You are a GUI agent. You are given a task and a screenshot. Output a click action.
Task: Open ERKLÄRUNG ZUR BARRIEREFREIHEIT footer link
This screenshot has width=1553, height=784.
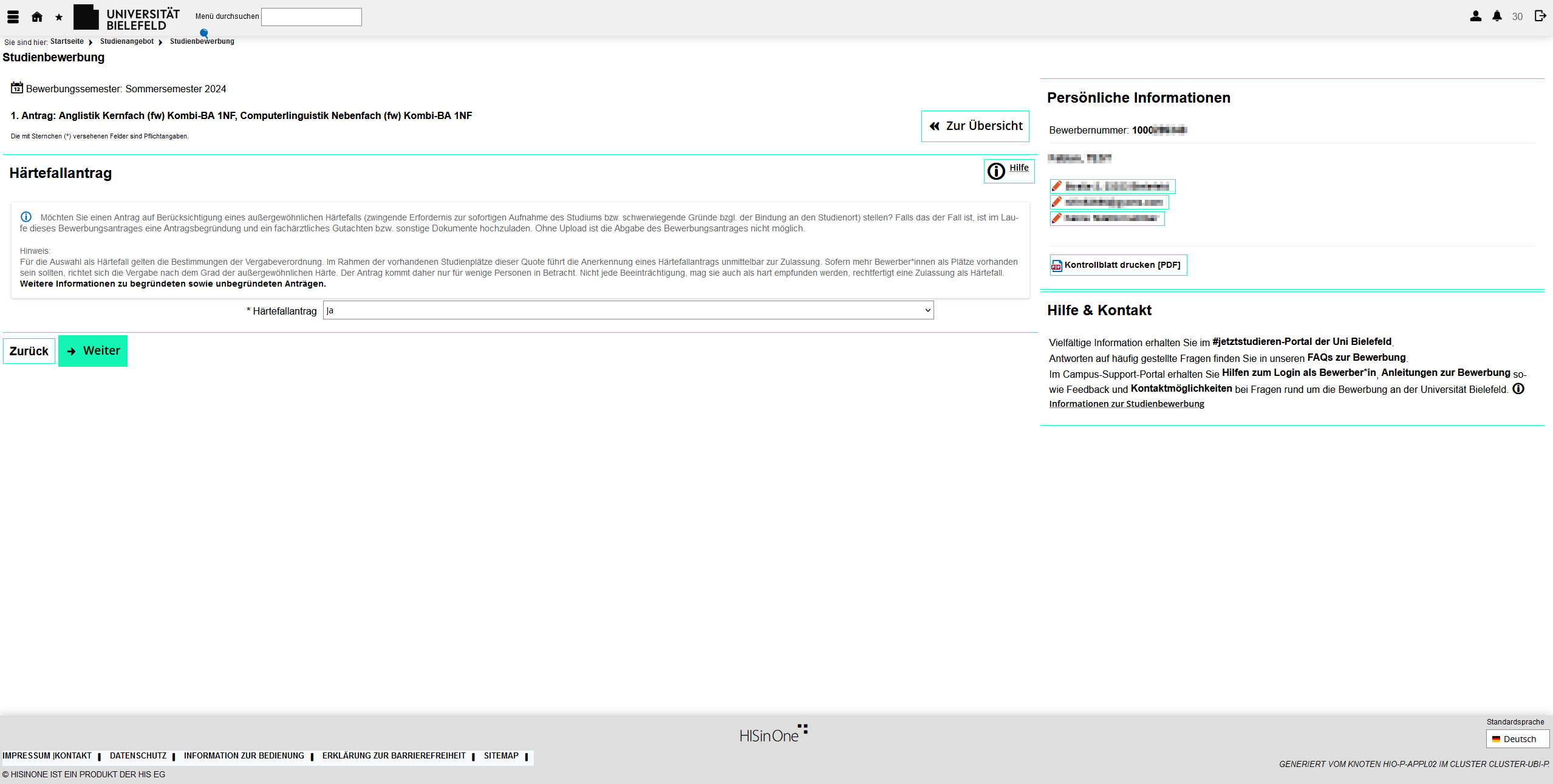(394, 756)
